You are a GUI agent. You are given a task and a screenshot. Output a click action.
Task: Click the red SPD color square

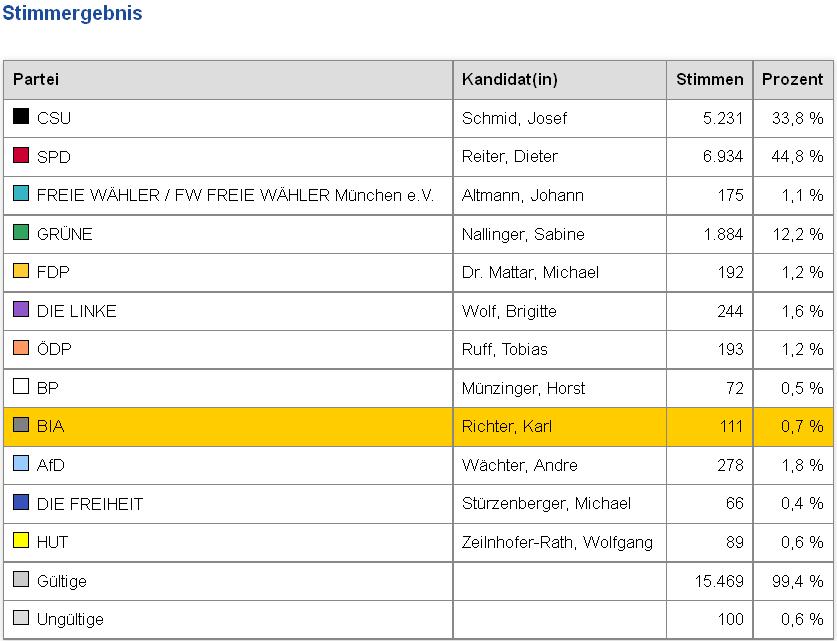point(21,155)
